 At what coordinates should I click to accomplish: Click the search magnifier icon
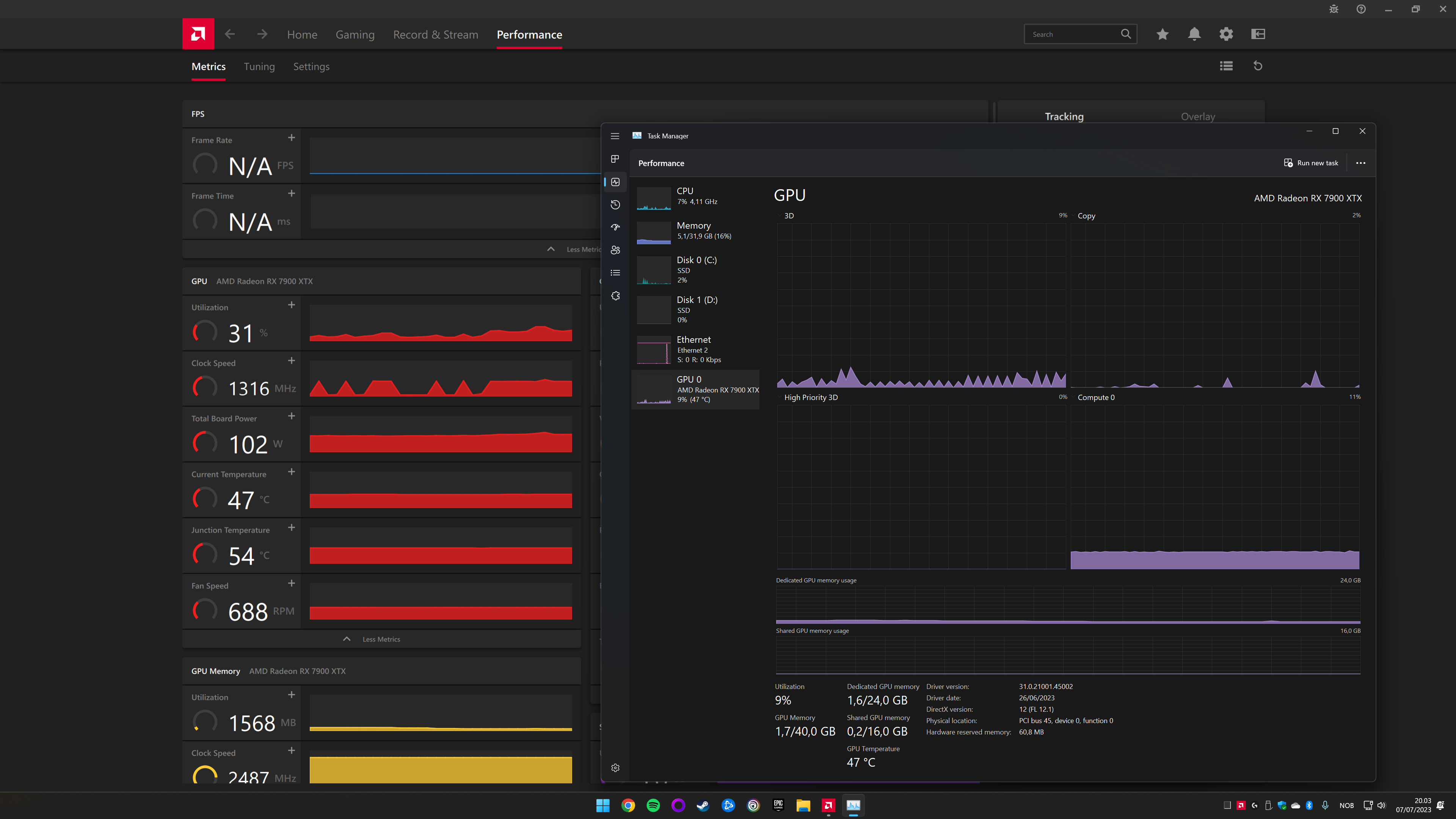[x=1126, y=34]
